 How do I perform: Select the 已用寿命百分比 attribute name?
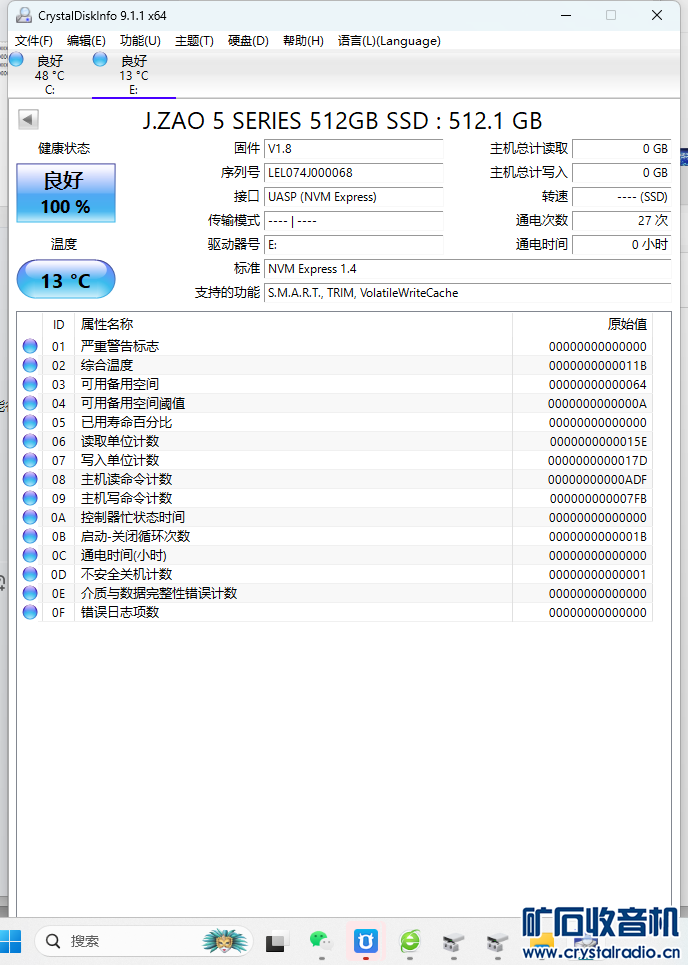point(127,422)
